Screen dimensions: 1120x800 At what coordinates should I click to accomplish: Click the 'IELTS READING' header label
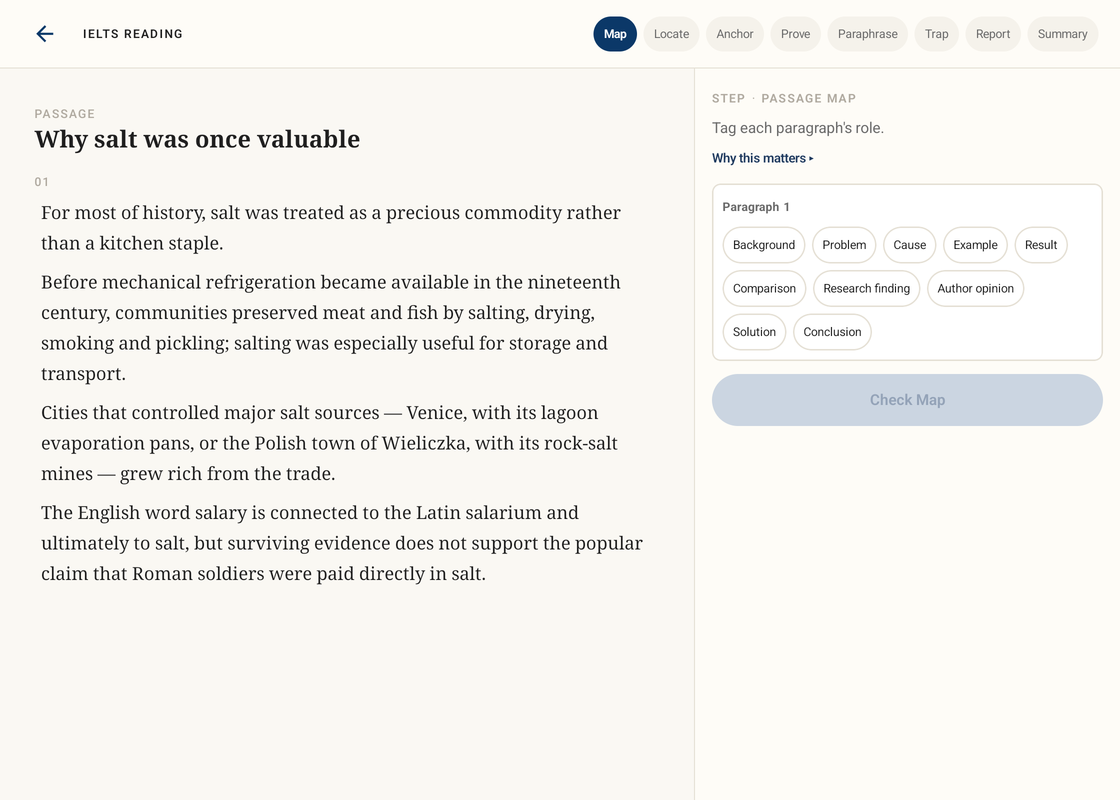click(133, 34)
